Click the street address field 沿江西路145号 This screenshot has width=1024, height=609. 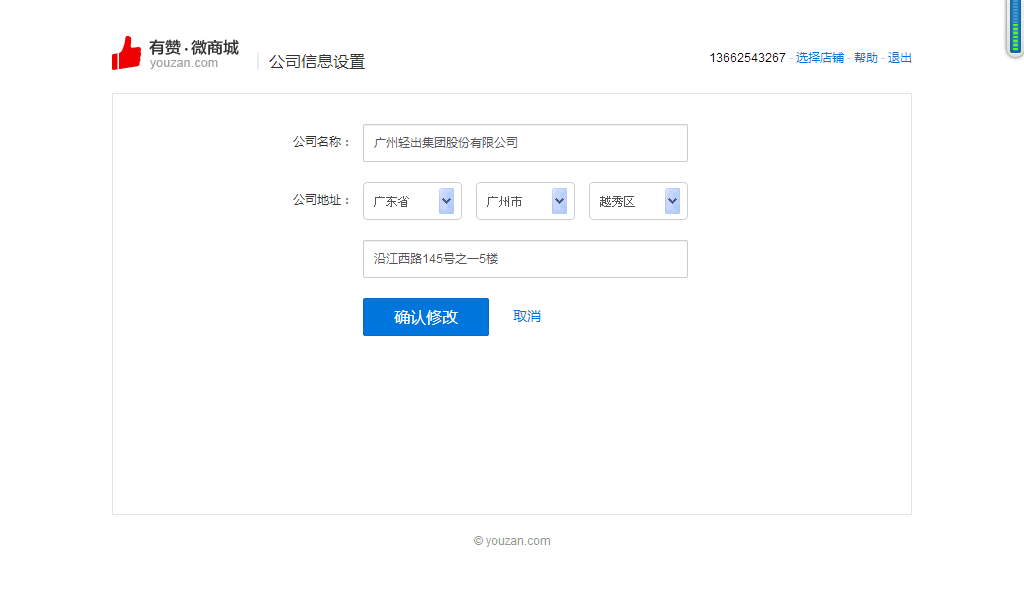525,259
